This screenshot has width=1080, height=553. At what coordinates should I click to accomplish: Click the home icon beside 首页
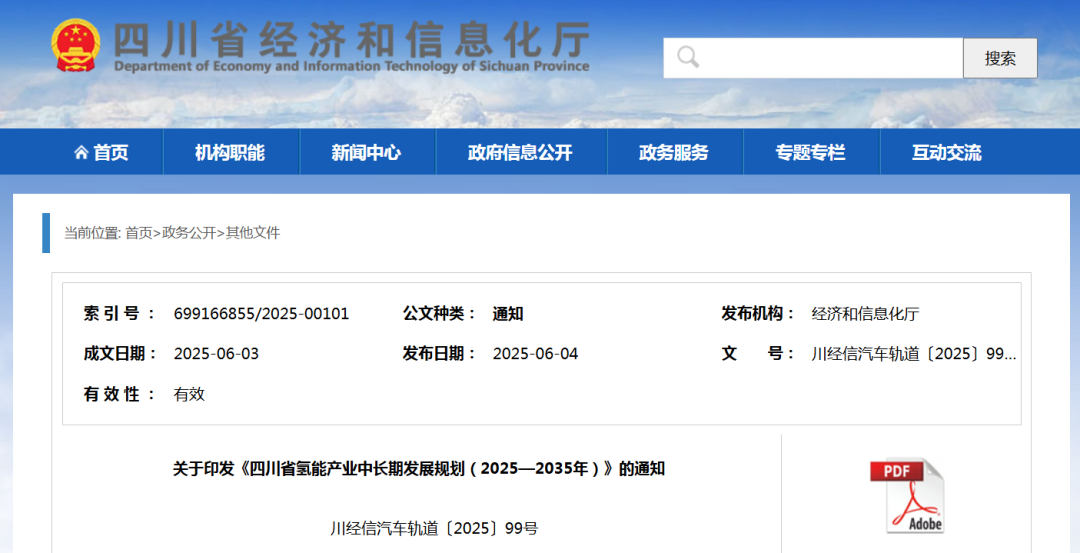[x=81, y=152]
